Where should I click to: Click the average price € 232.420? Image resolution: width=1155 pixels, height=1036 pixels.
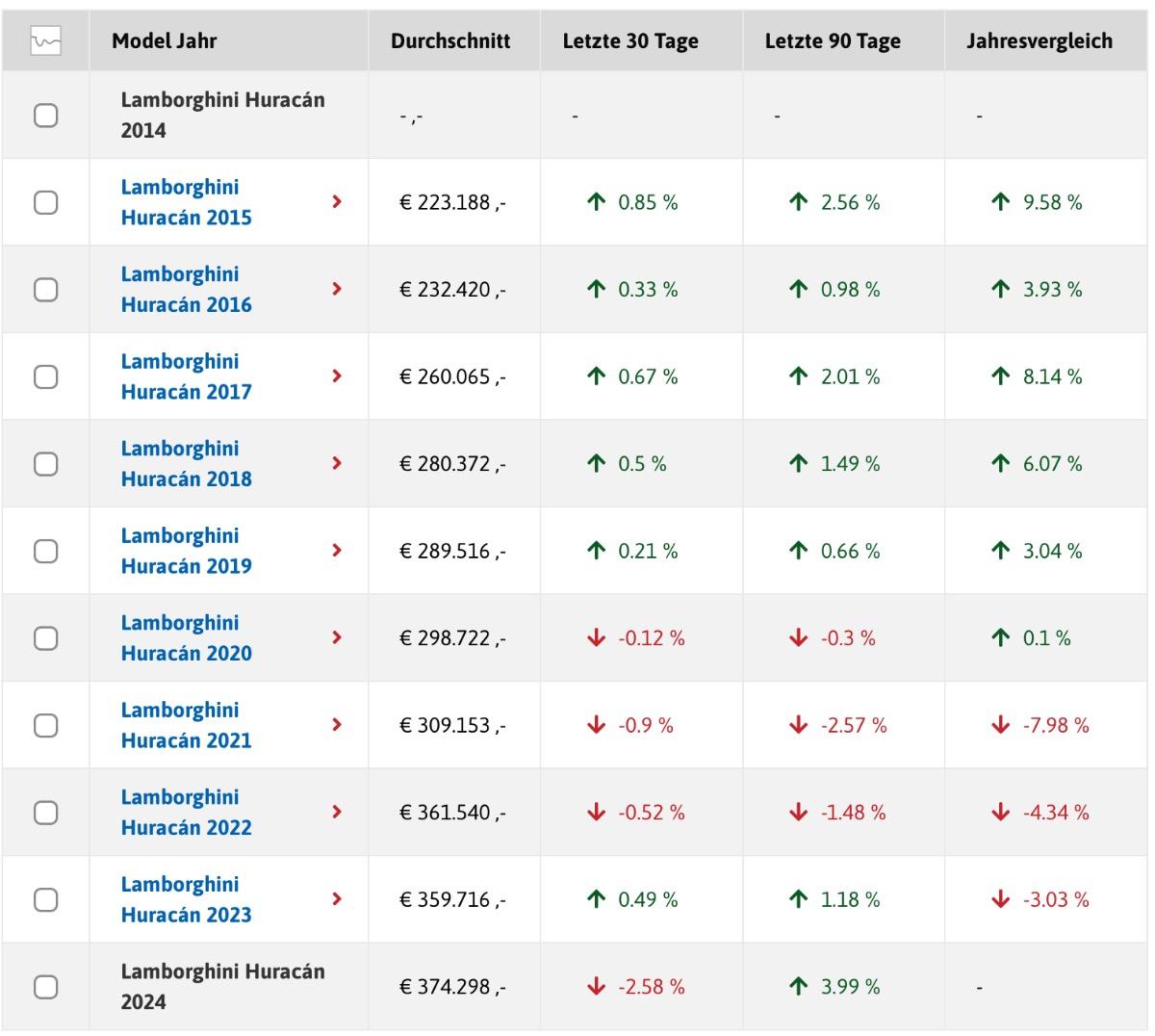[452, 290]
